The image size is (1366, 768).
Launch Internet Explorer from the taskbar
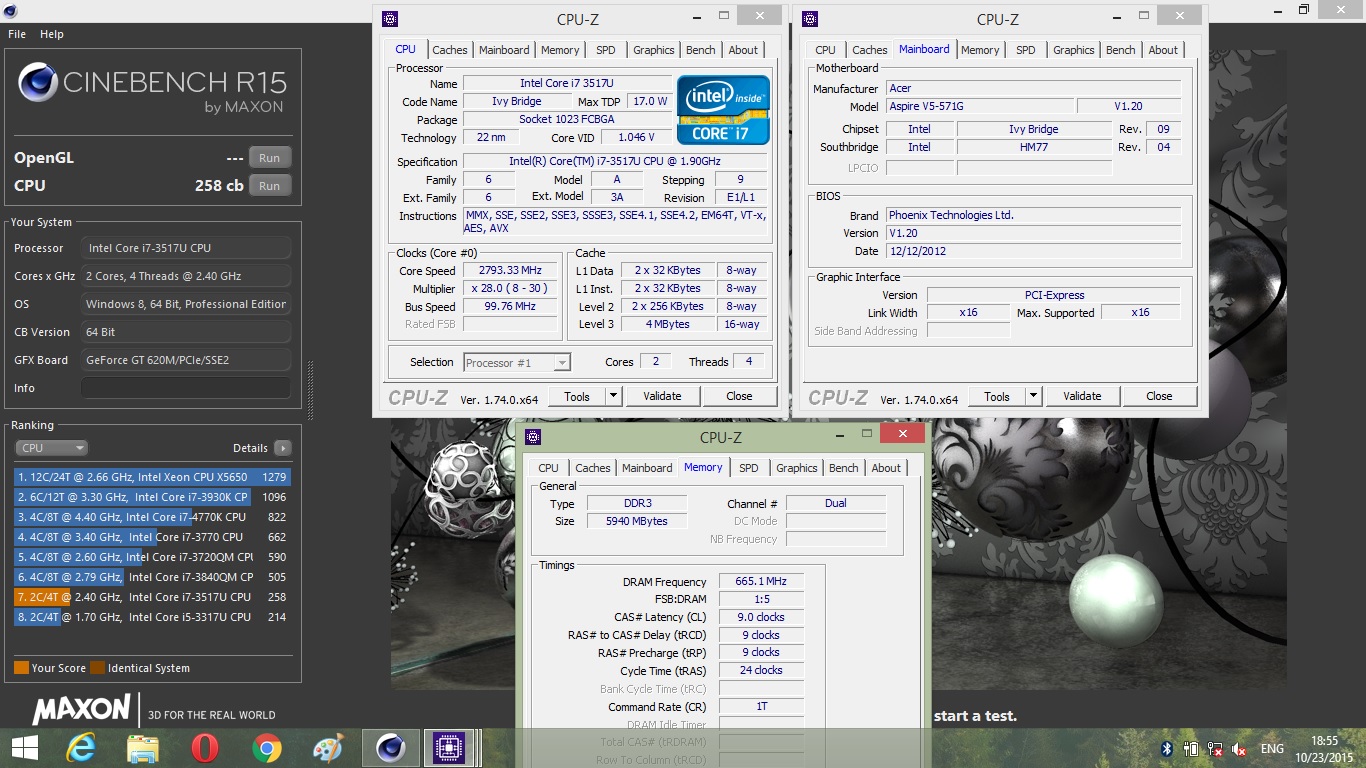81,748
